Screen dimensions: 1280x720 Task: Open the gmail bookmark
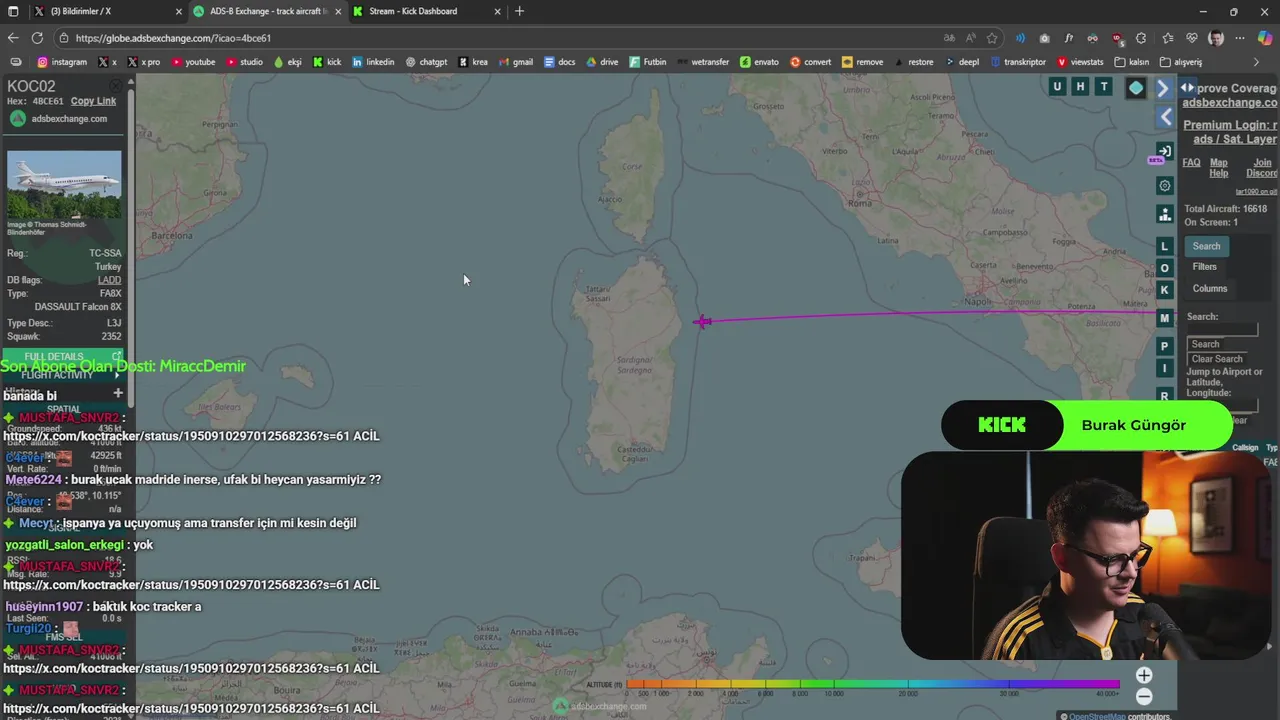[x=515, y=62]
